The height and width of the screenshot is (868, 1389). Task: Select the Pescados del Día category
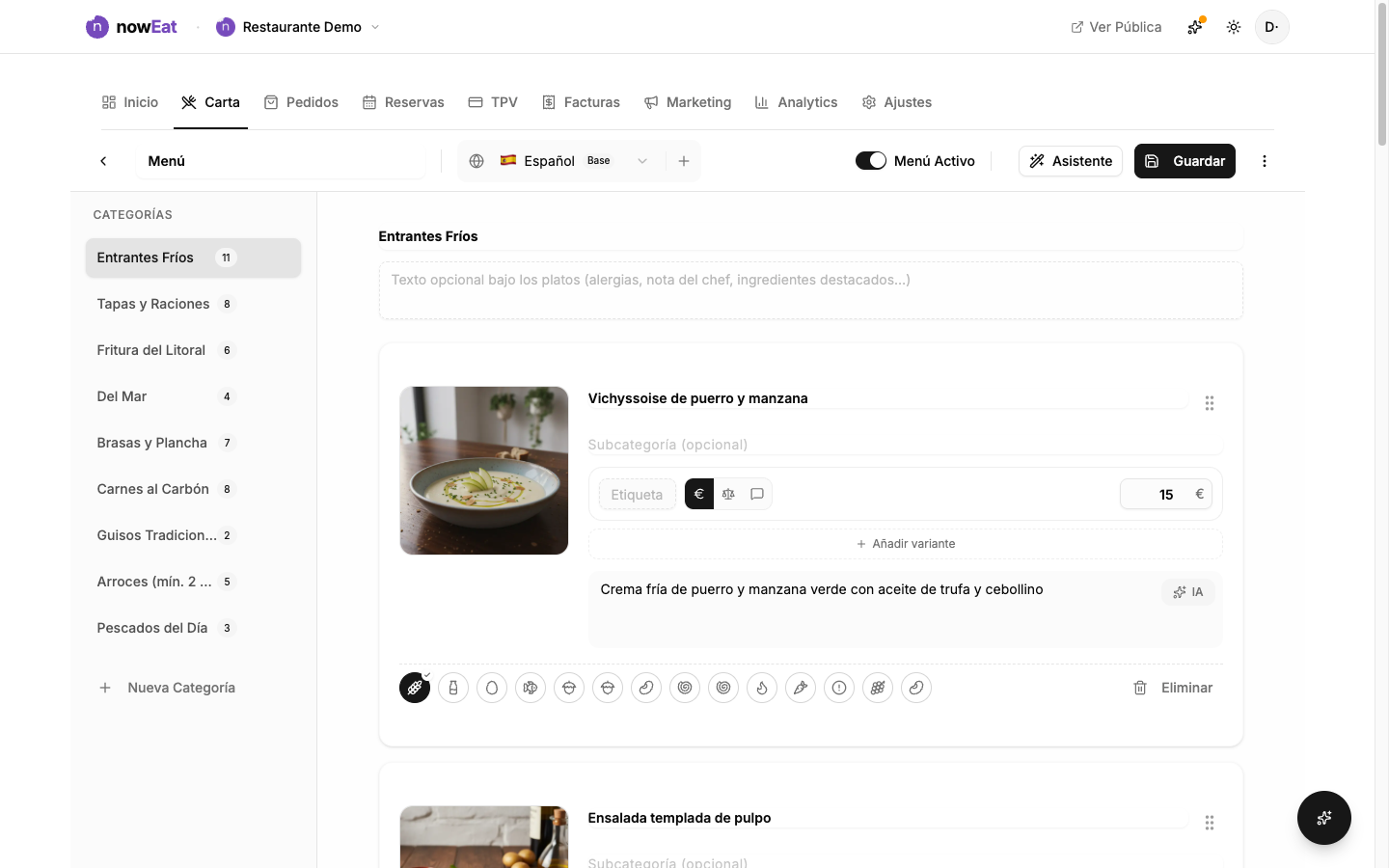[x=193, y=628]
